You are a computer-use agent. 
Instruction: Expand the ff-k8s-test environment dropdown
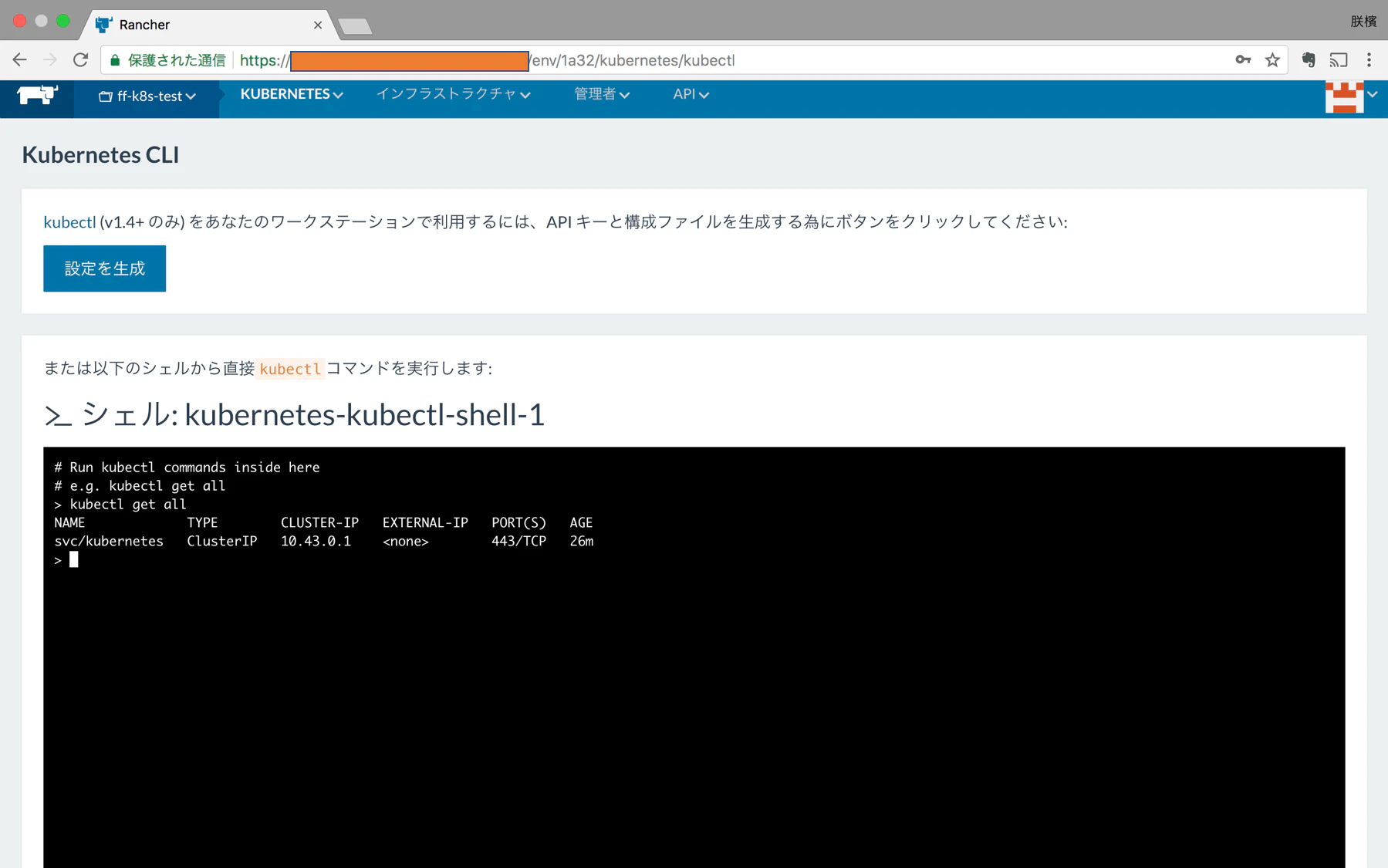click(147, 96)
